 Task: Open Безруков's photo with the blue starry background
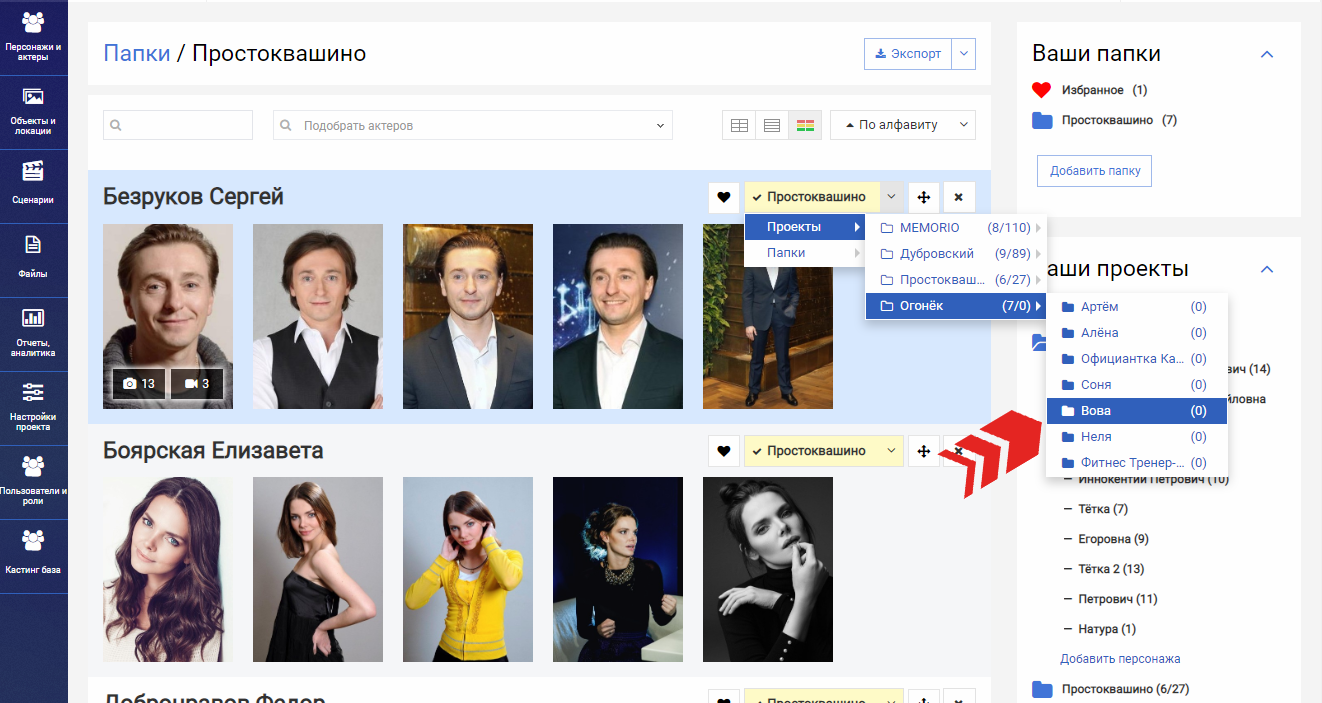point(618,316)
